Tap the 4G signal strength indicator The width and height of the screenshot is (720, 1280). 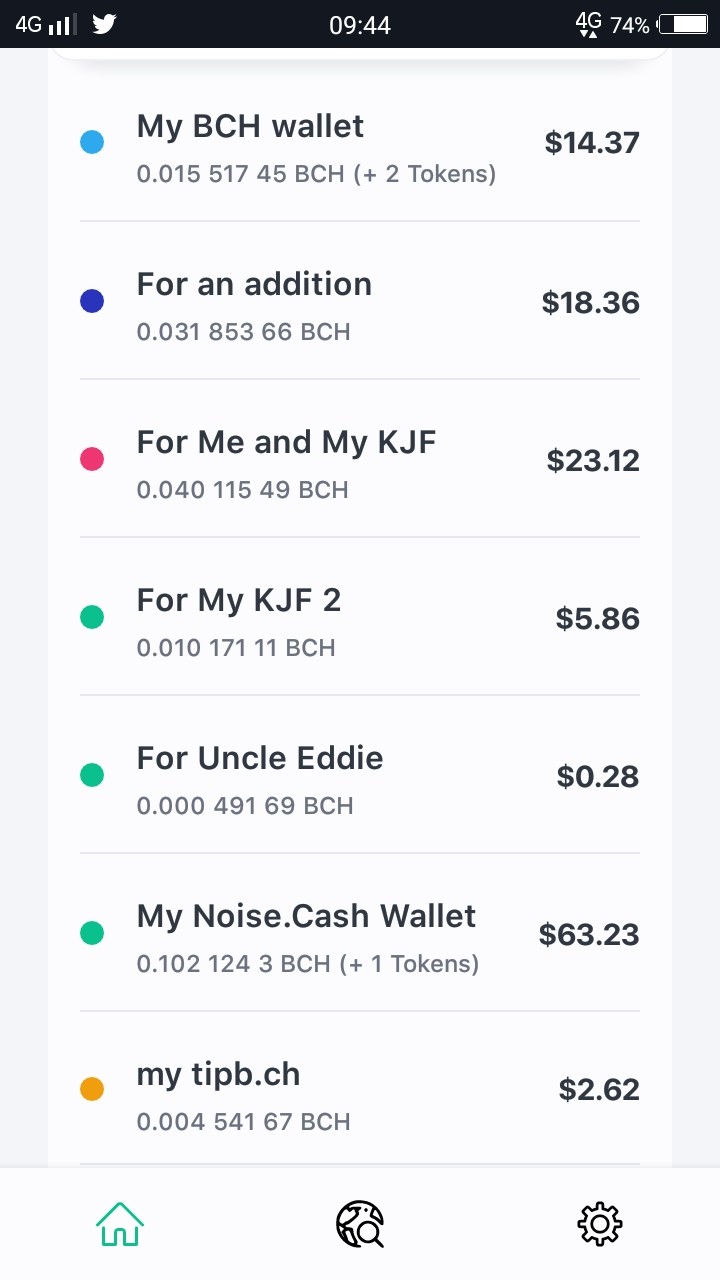tap(45, 24)
